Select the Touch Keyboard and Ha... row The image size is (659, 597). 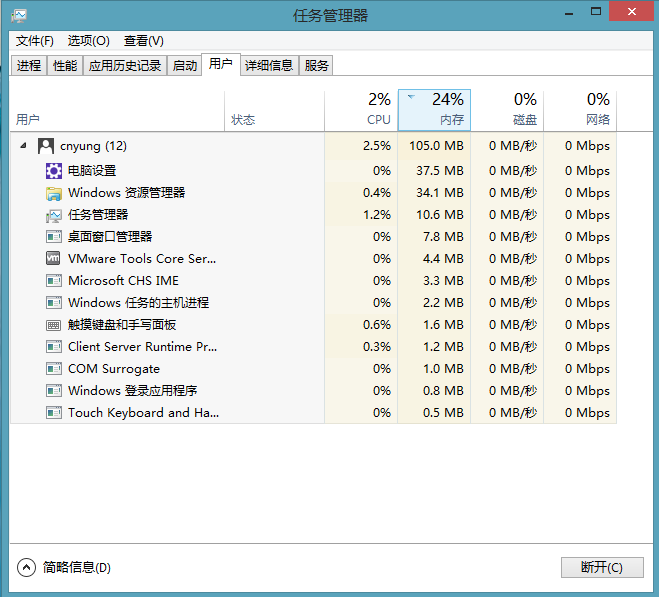[x=314, y=412]
